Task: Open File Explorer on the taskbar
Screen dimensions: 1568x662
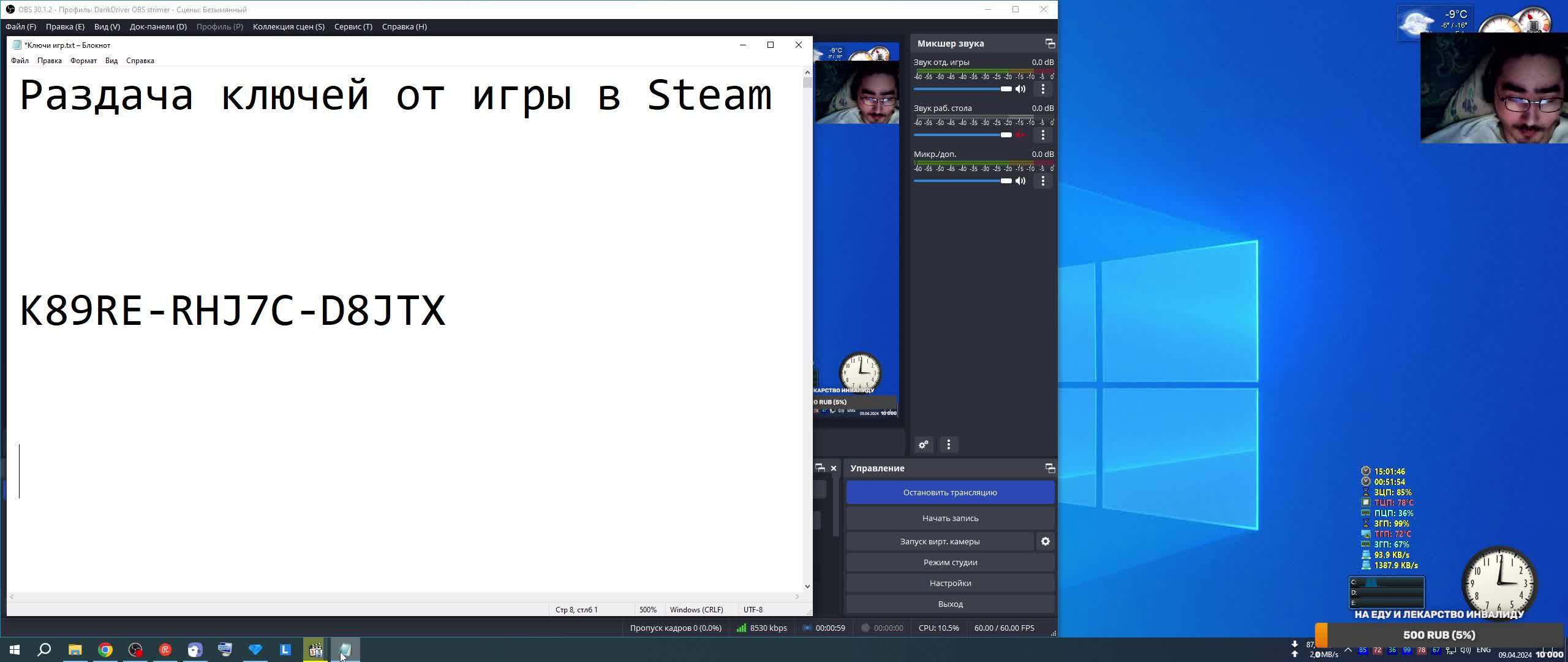Action: click(x=75, y=650)
